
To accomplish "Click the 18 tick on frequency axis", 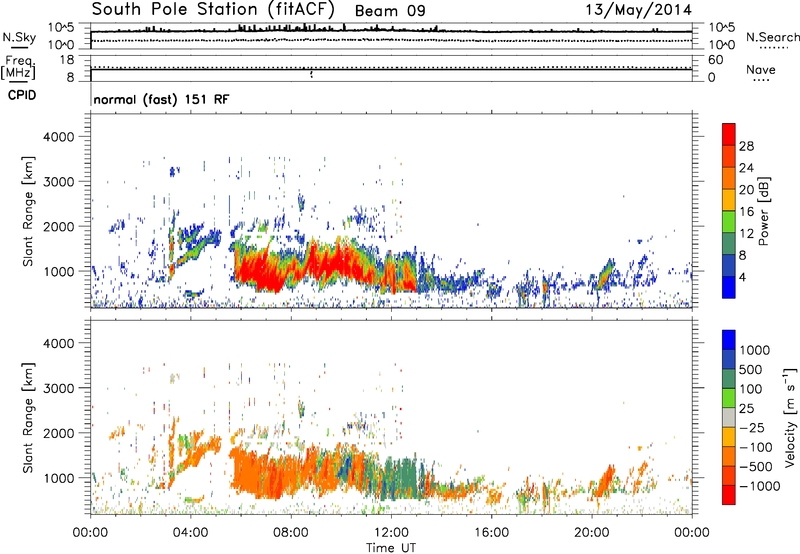I will (67, 60).
